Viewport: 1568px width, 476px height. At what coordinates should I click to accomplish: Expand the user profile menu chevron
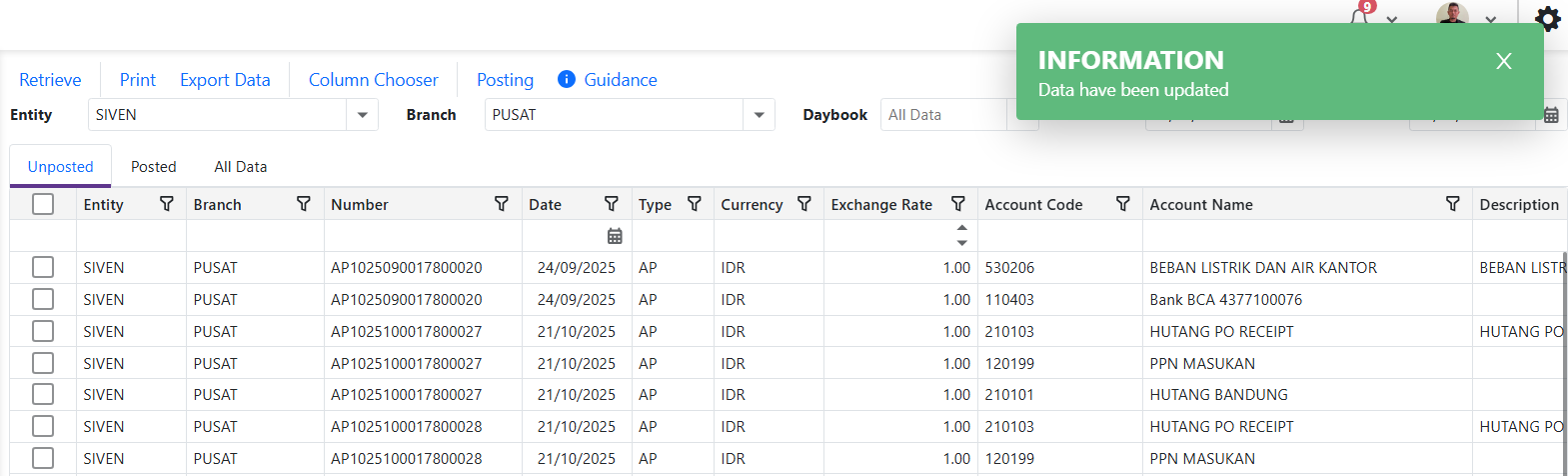(x=1490, y=19)
